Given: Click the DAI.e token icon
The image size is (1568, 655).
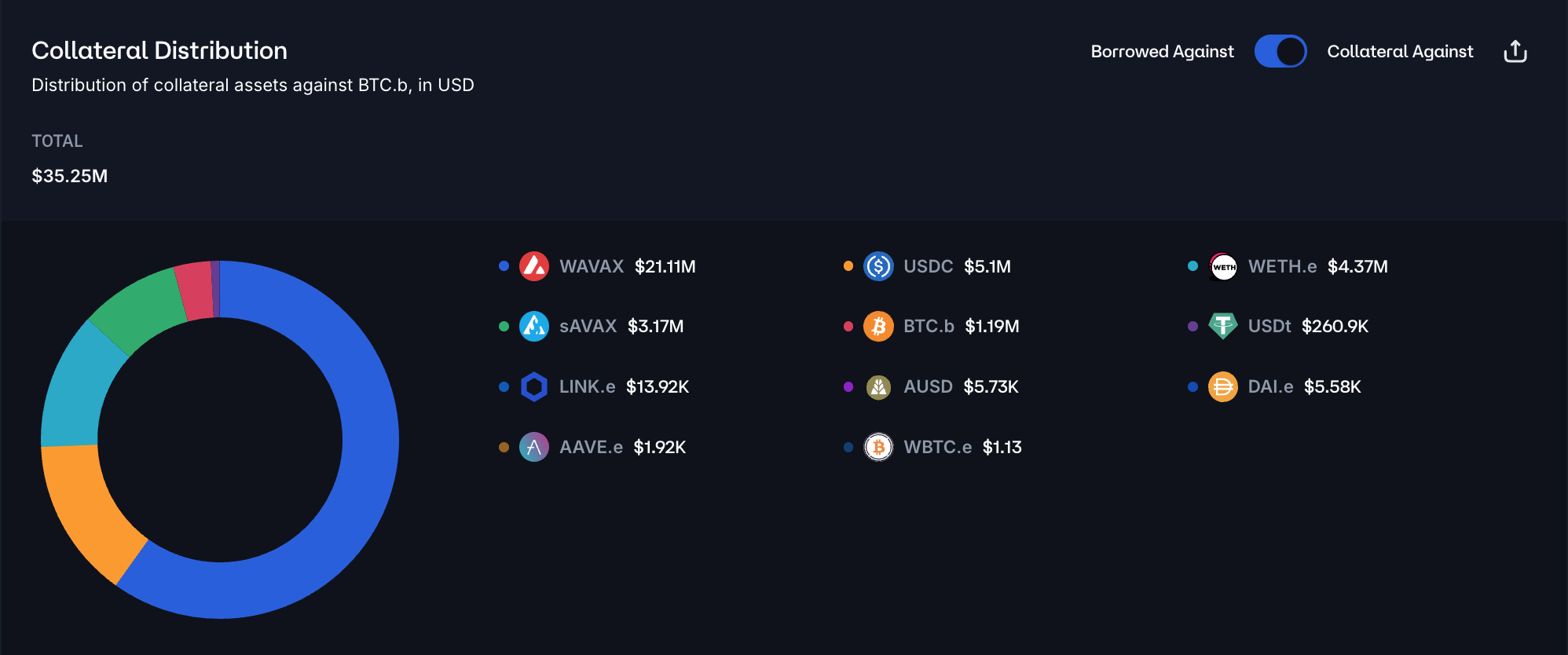Looking at the screenshot, I should click(x=1223, y=386).
